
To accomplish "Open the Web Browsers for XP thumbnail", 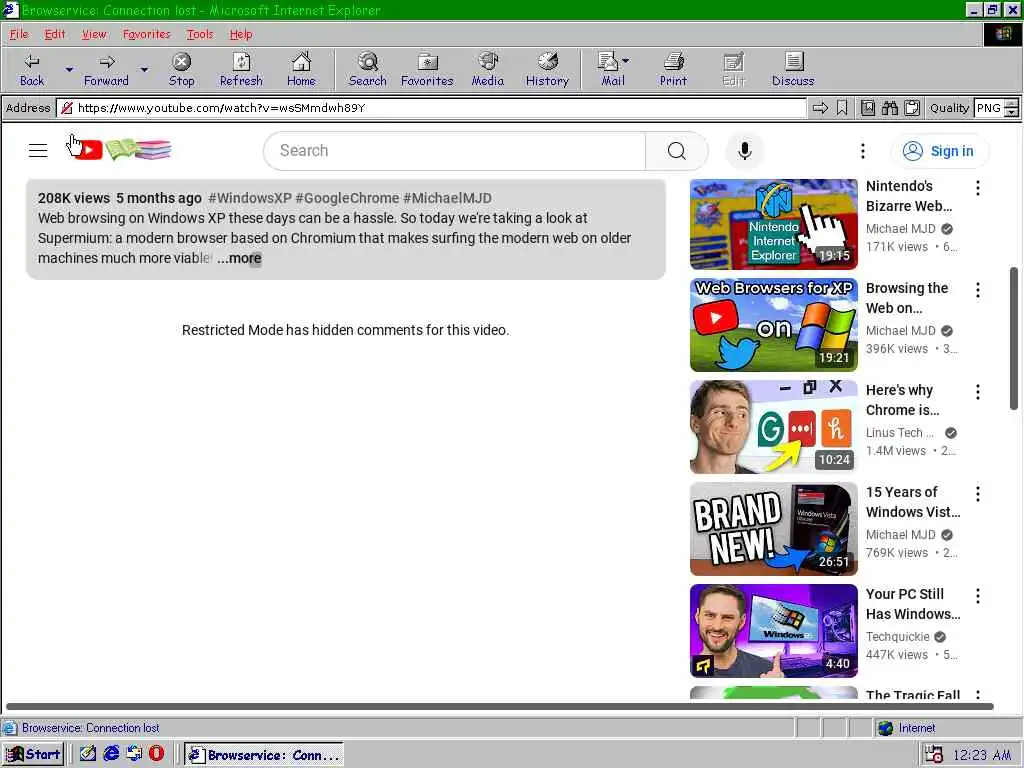I will [x=773, y=325].
